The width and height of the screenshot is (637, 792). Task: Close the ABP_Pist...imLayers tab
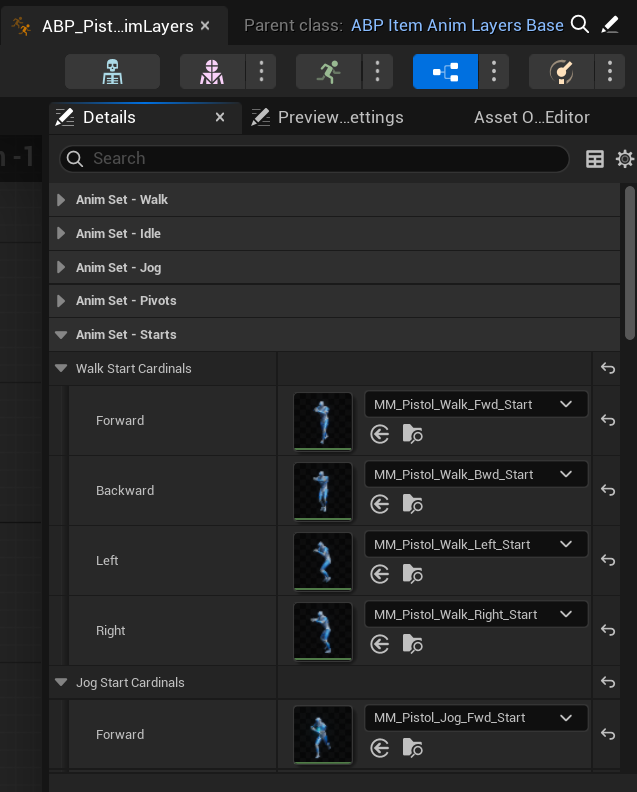coord(205,25)
